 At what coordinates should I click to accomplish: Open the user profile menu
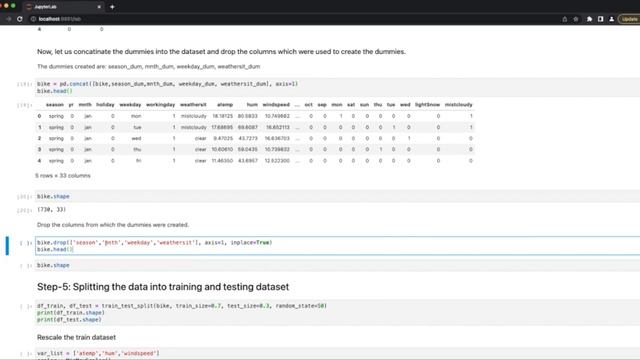[611, 19]
